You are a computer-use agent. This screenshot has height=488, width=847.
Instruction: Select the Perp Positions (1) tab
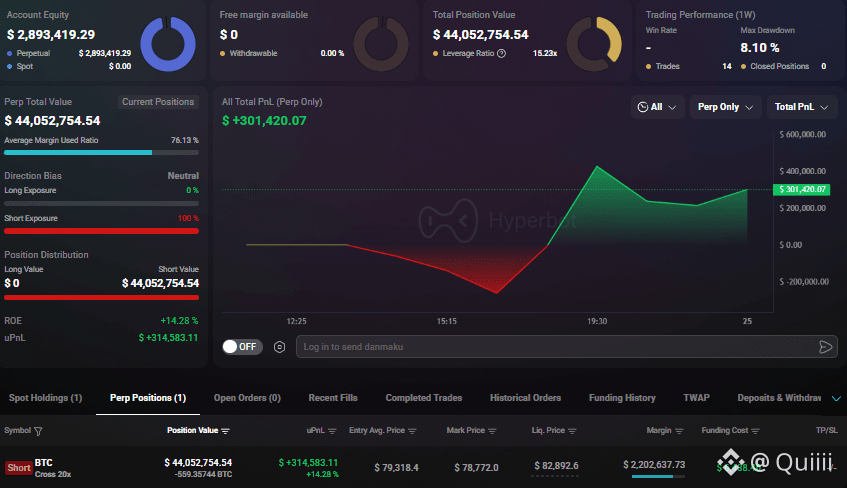click(x=148, y=398)
